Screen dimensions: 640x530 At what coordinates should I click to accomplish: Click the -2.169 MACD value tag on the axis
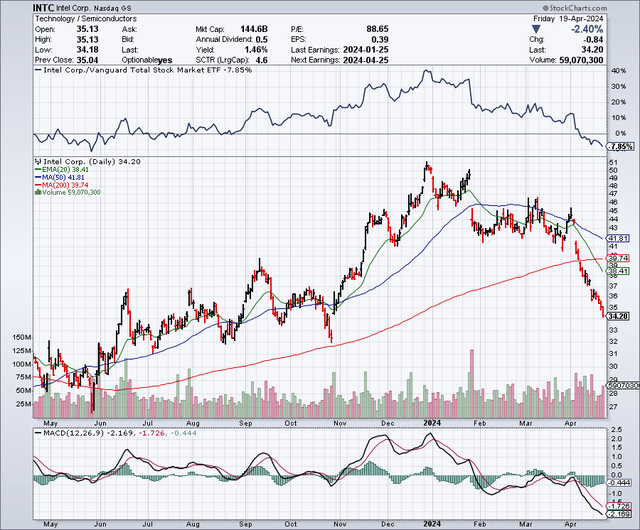pyautogui.click(x=619, y=514)
